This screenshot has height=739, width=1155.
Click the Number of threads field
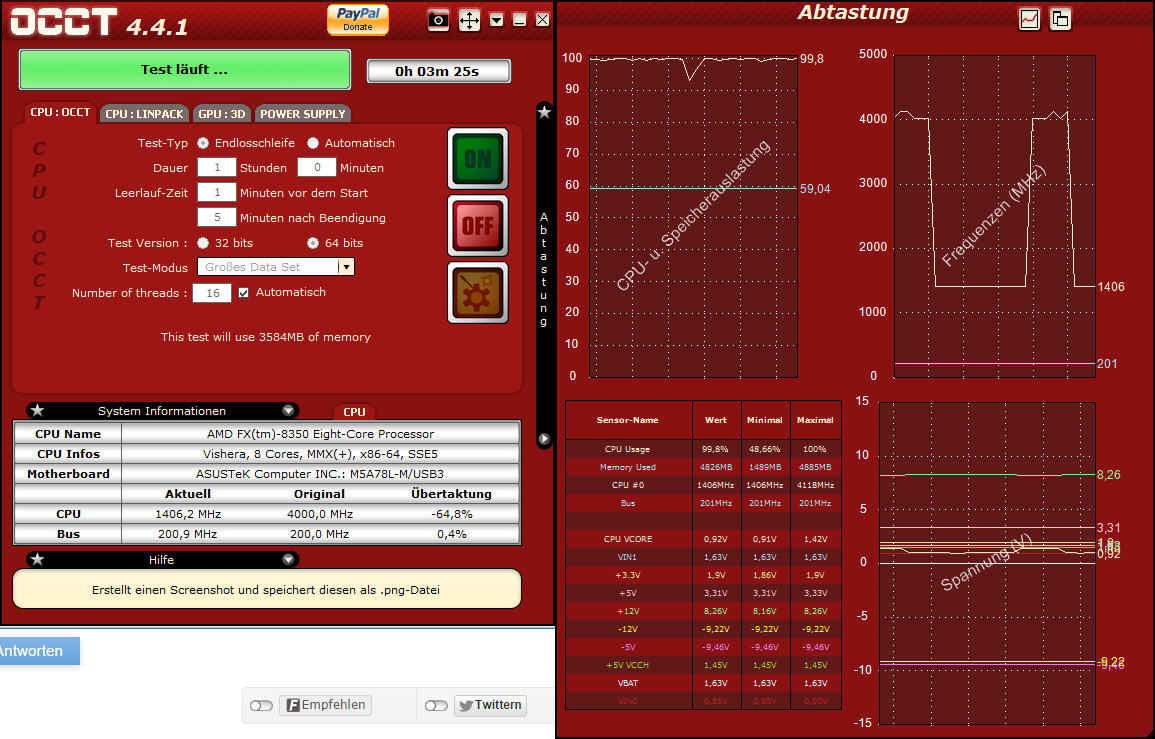[x=212, y=293]
